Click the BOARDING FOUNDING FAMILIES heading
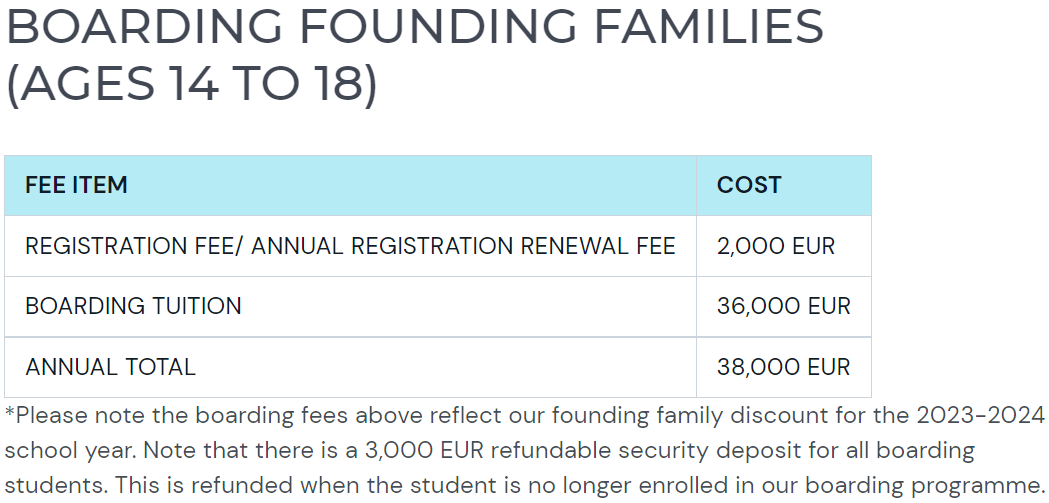This screenshot has width=1049, height=503. tap(415, 26)
